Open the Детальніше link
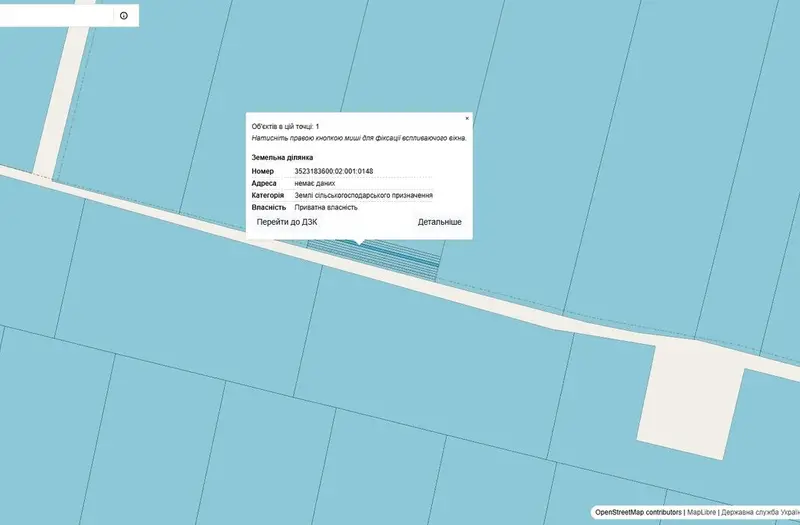 (x=439, y=222)
